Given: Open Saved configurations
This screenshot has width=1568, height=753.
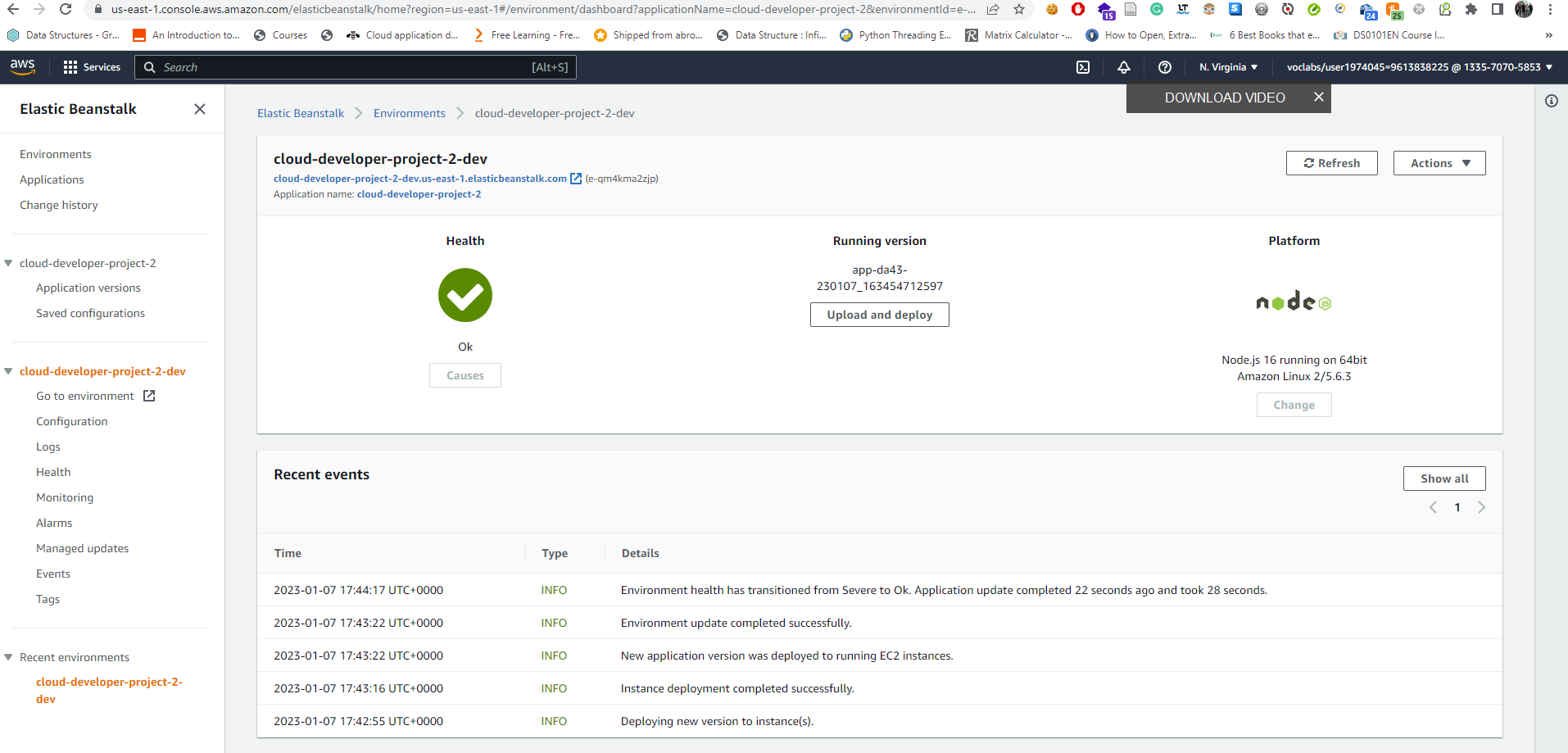Looking at the screenshot, I should pos(90,313).
